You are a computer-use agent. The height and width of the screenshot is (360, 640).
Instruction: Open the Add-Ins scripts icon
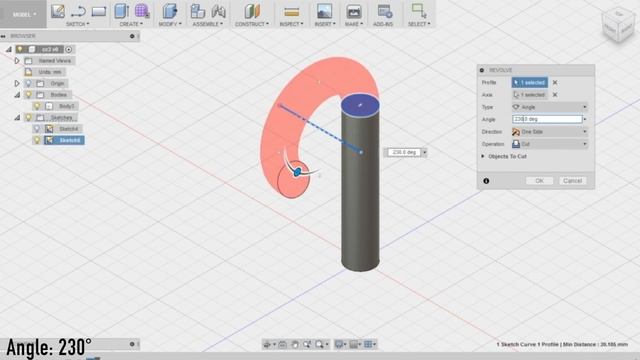tap(384, 11)
